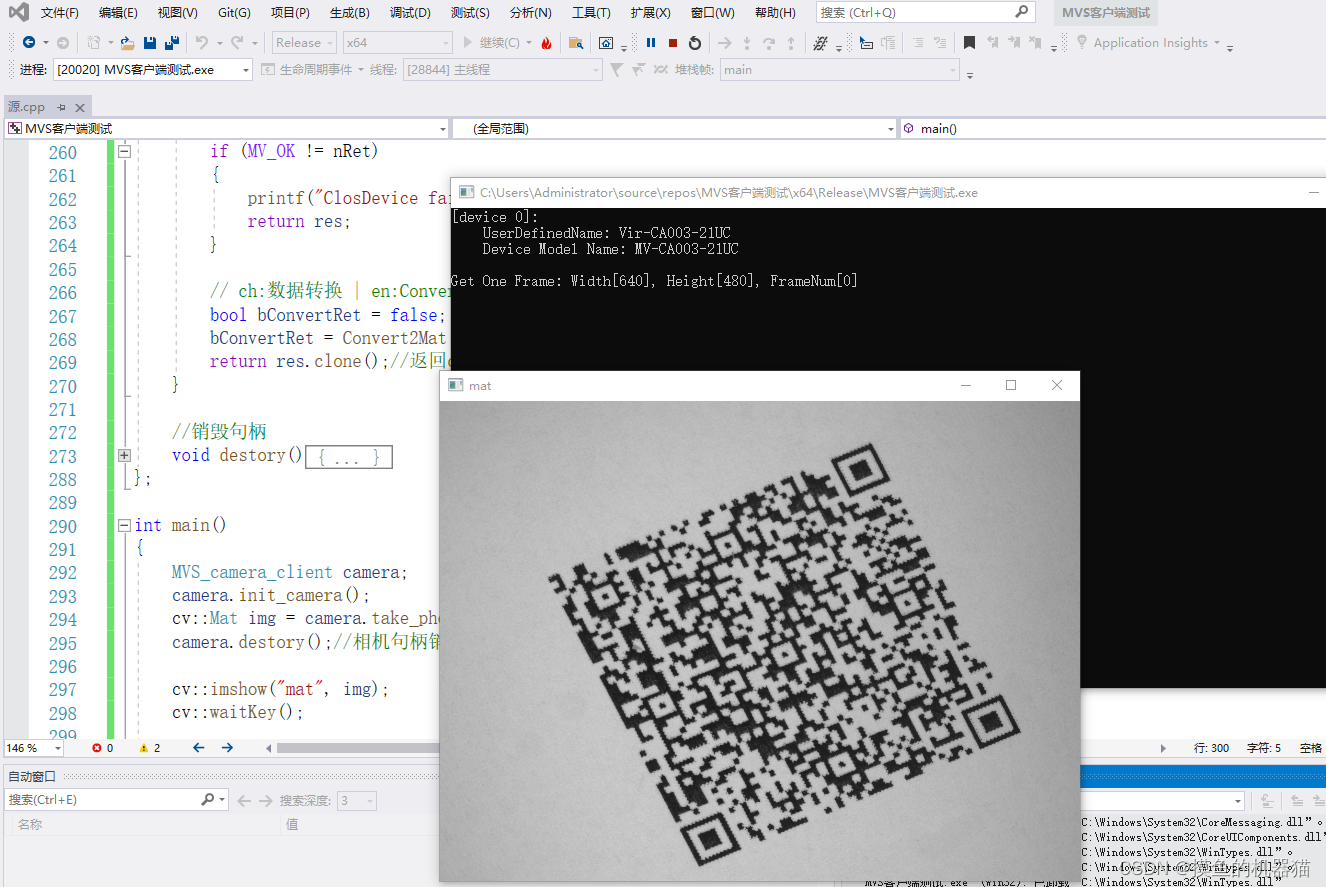Click the Step Into icon

click(747, 43)
